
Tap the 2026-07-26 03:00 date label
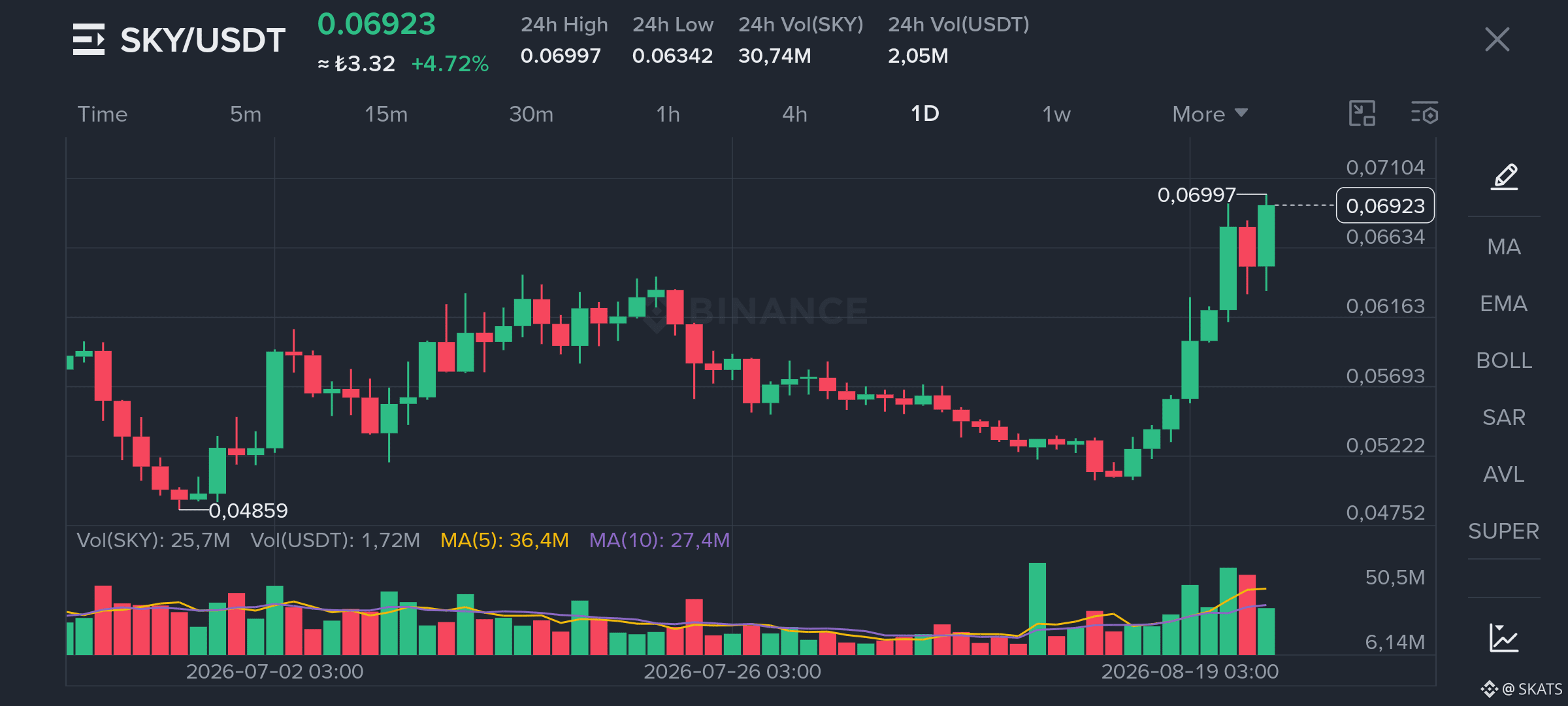(x=732, y=671)
